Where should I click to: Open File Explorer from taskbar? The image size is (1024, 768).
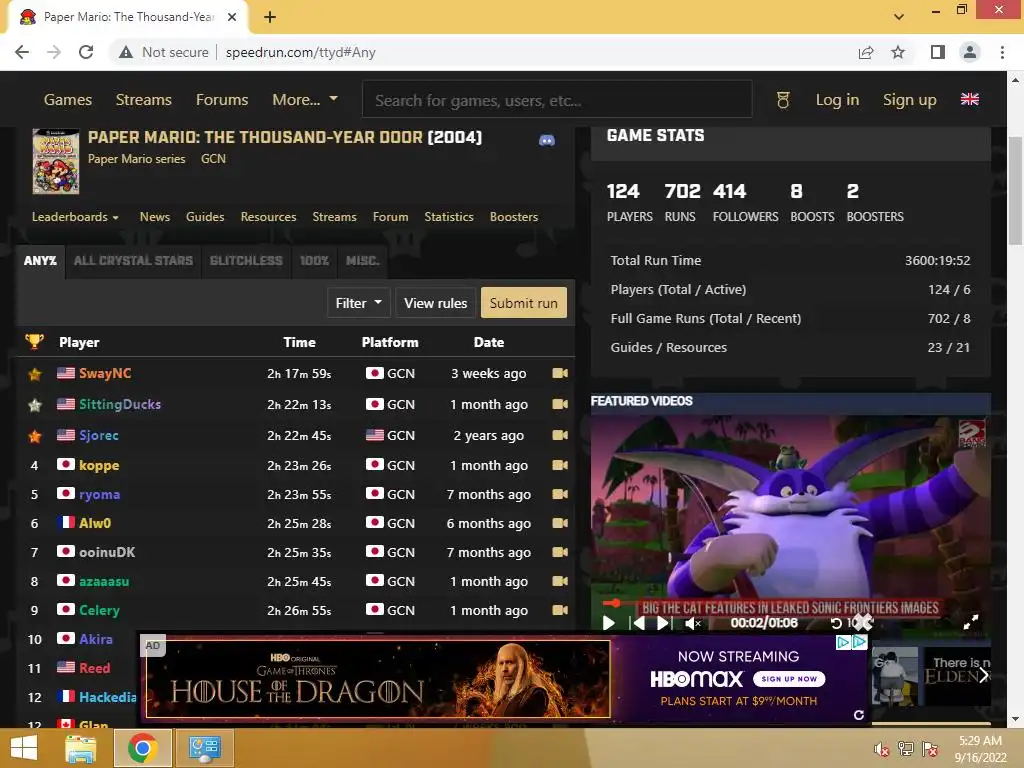click(x=80, y=748)
